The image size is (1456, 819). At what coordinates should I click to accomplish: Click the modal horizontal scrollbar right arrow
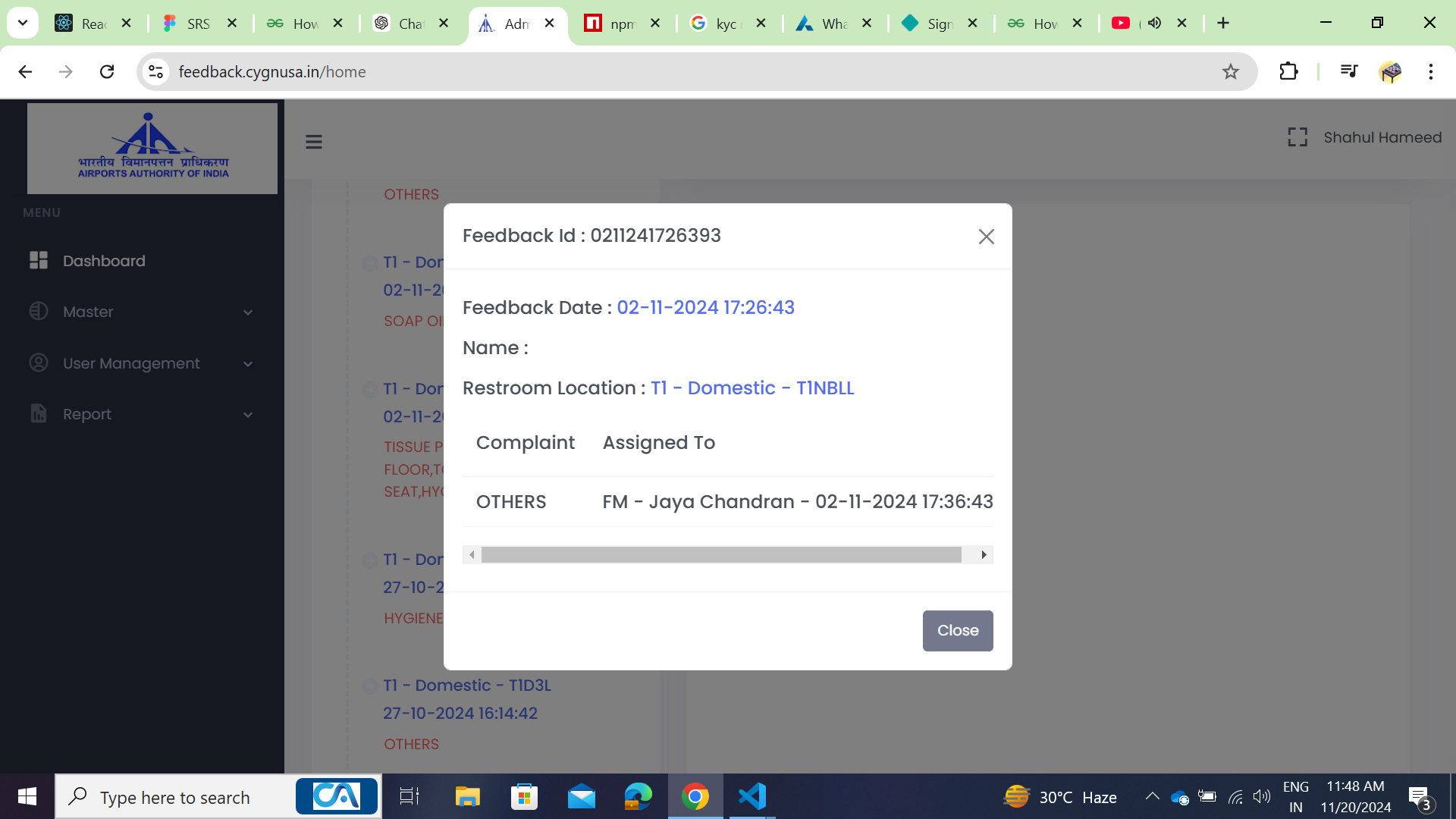(984, 555)
